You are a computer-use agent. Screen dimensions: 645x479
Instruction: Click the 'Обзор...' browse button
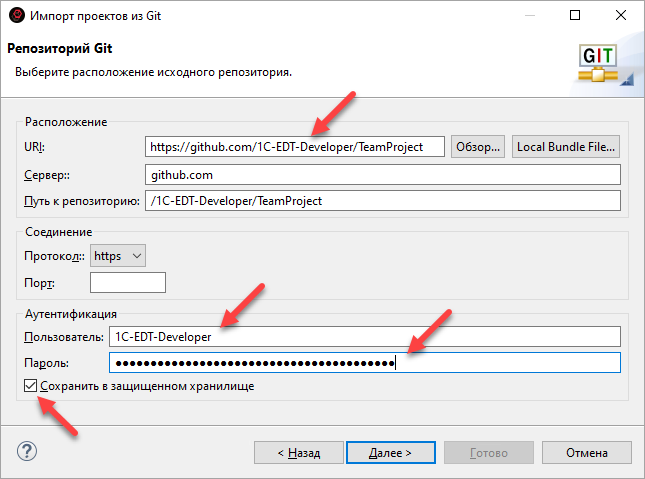coord(477,147)
